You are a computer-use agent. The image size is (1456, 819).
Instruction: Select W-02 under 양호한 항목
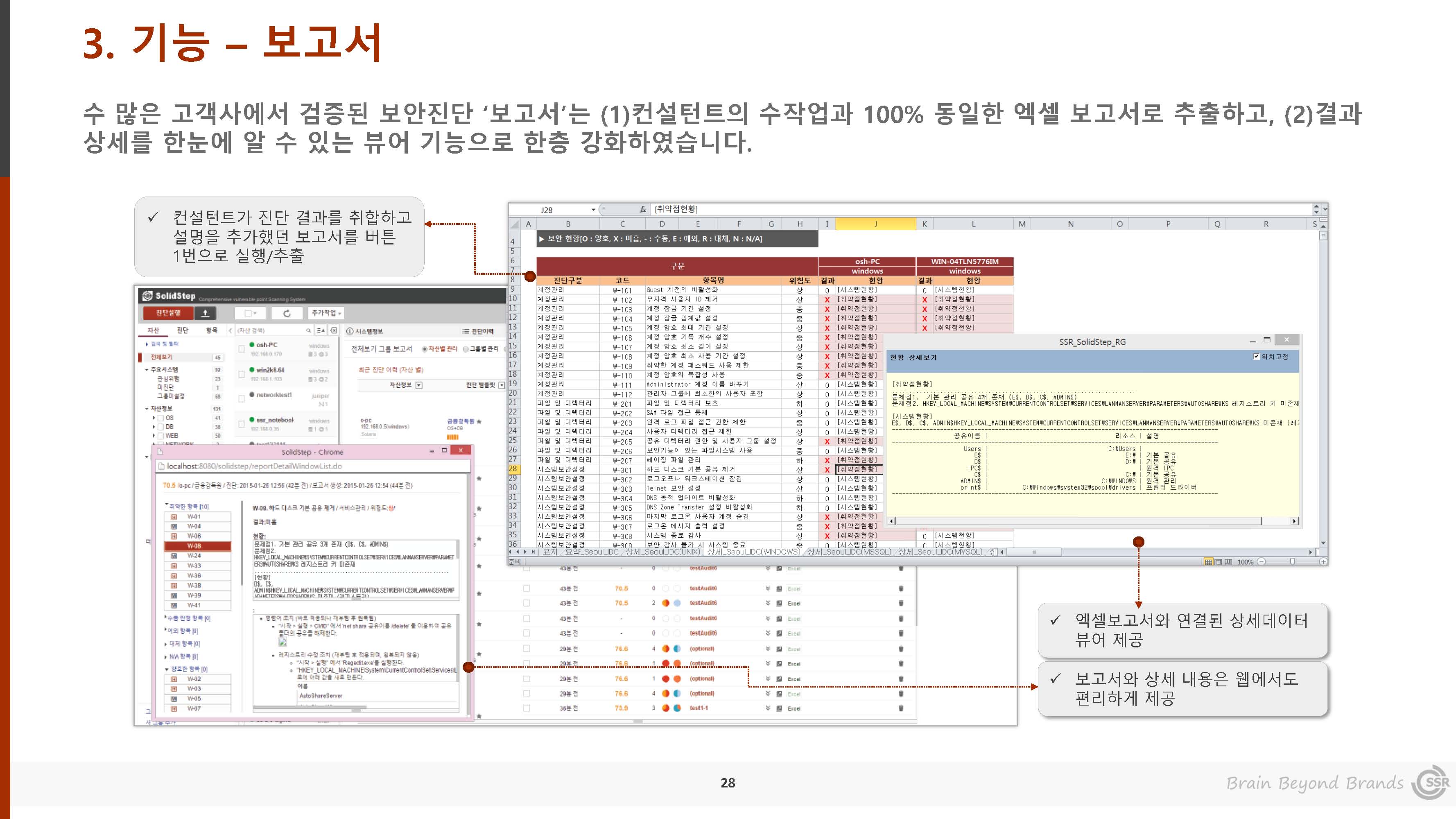pos(197,679)
